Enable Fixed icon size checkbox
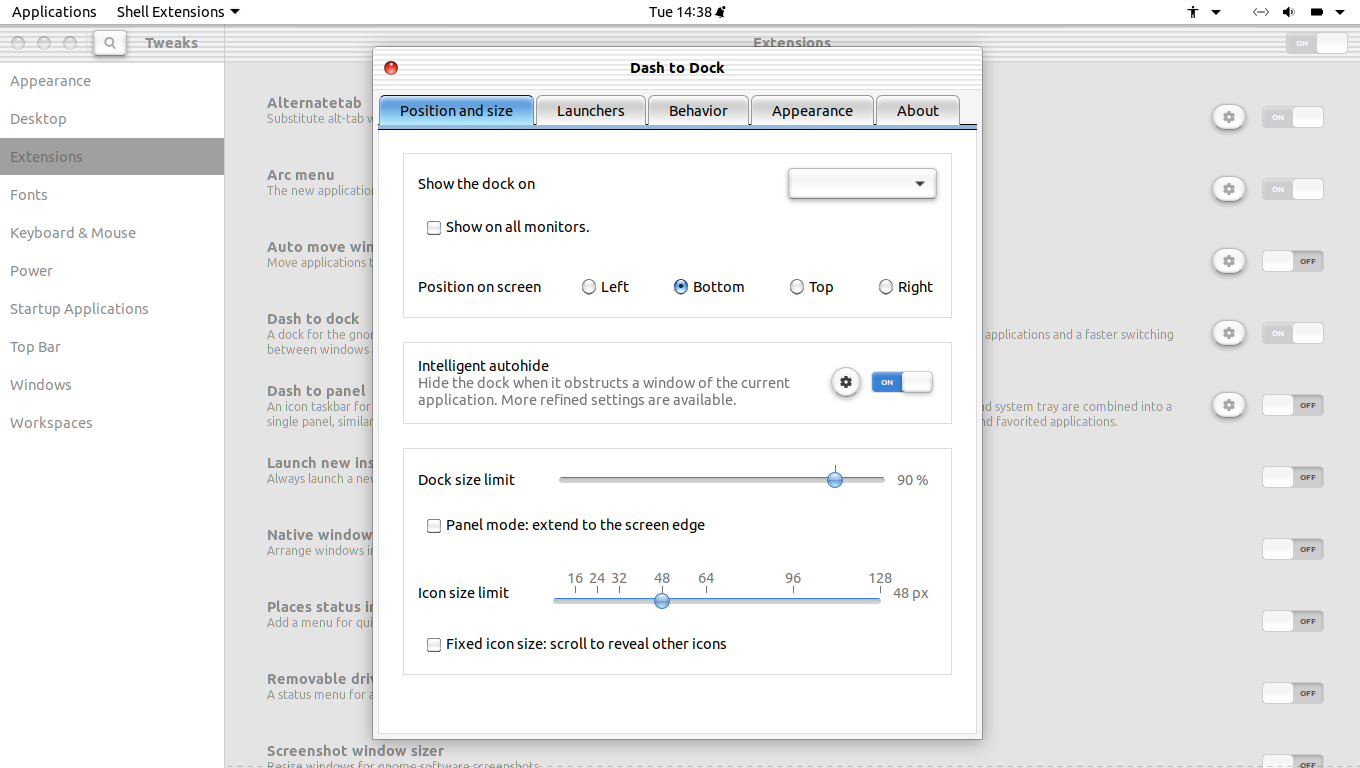The width and height of the screenshot is (1360, 768). (x=434, y=645)
